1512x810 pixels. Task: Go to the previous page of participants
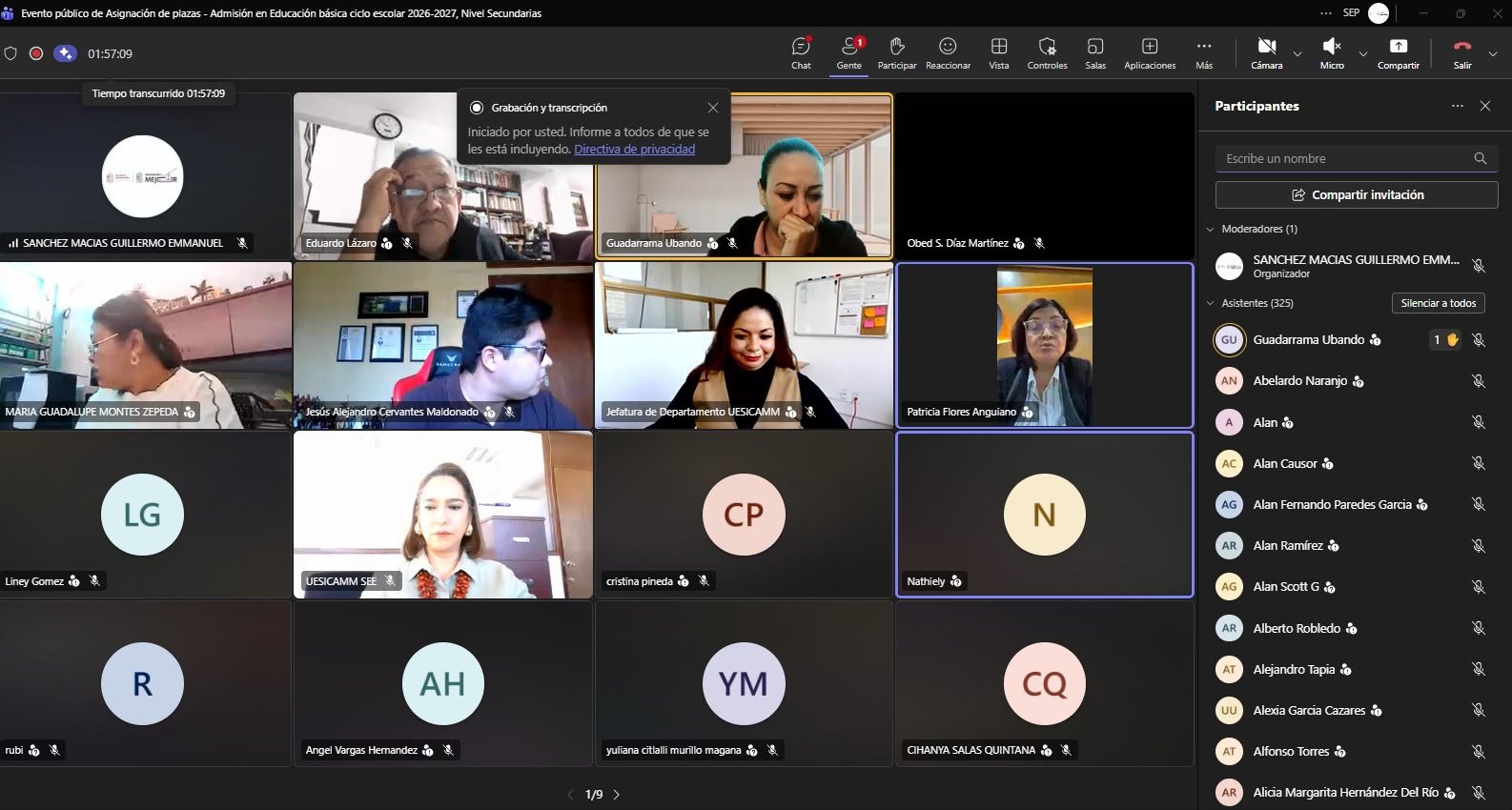point(571,794)
